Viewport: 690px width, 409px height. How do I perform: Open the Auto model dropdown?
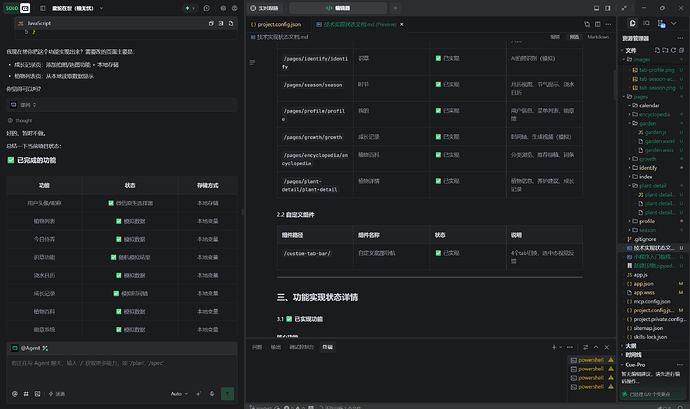click(180, 394)
